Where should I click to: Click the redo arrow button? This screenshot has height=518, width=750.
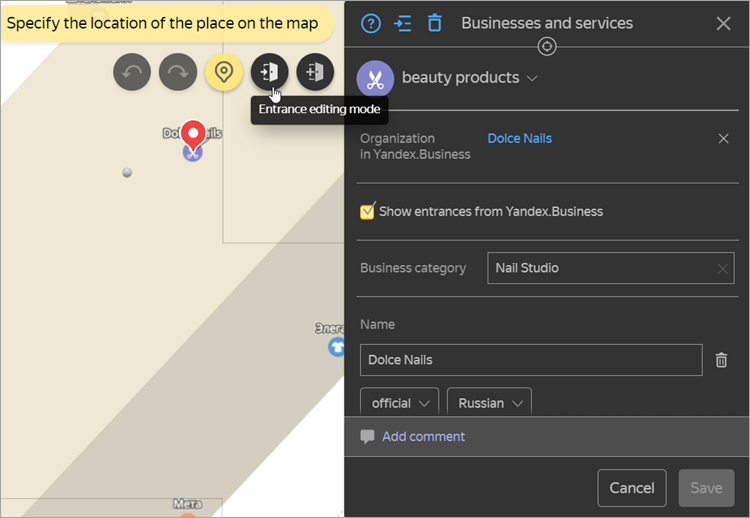(178, 72)
